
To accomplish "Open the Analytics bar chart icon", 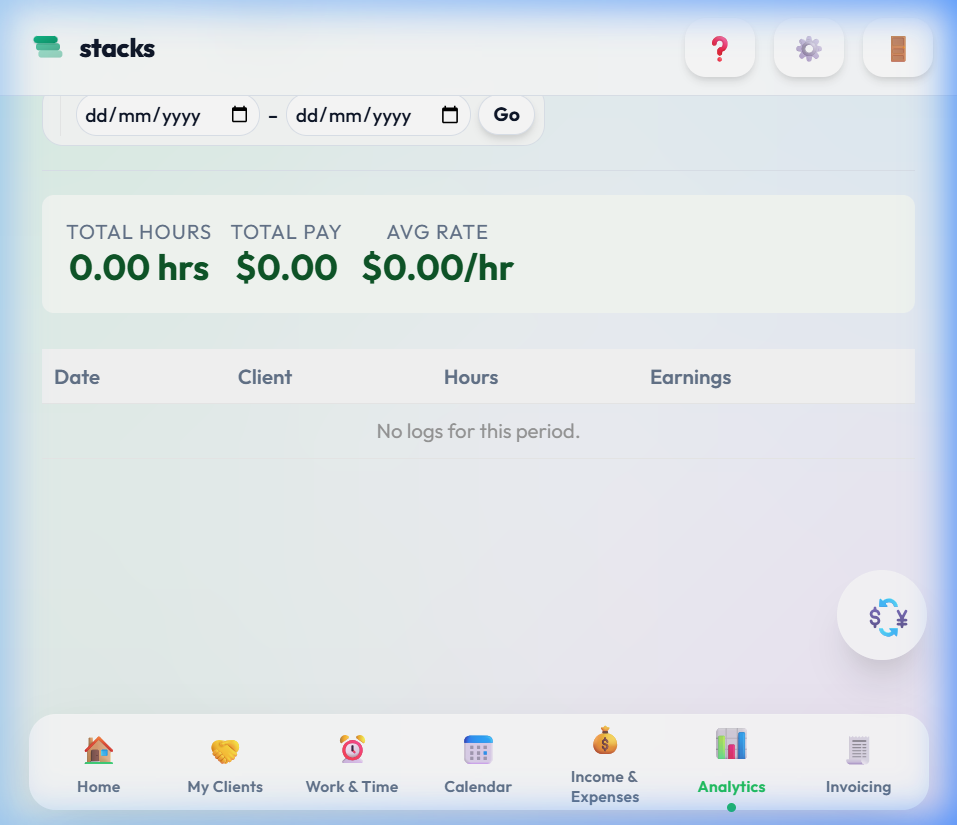I will click(731, 744).
